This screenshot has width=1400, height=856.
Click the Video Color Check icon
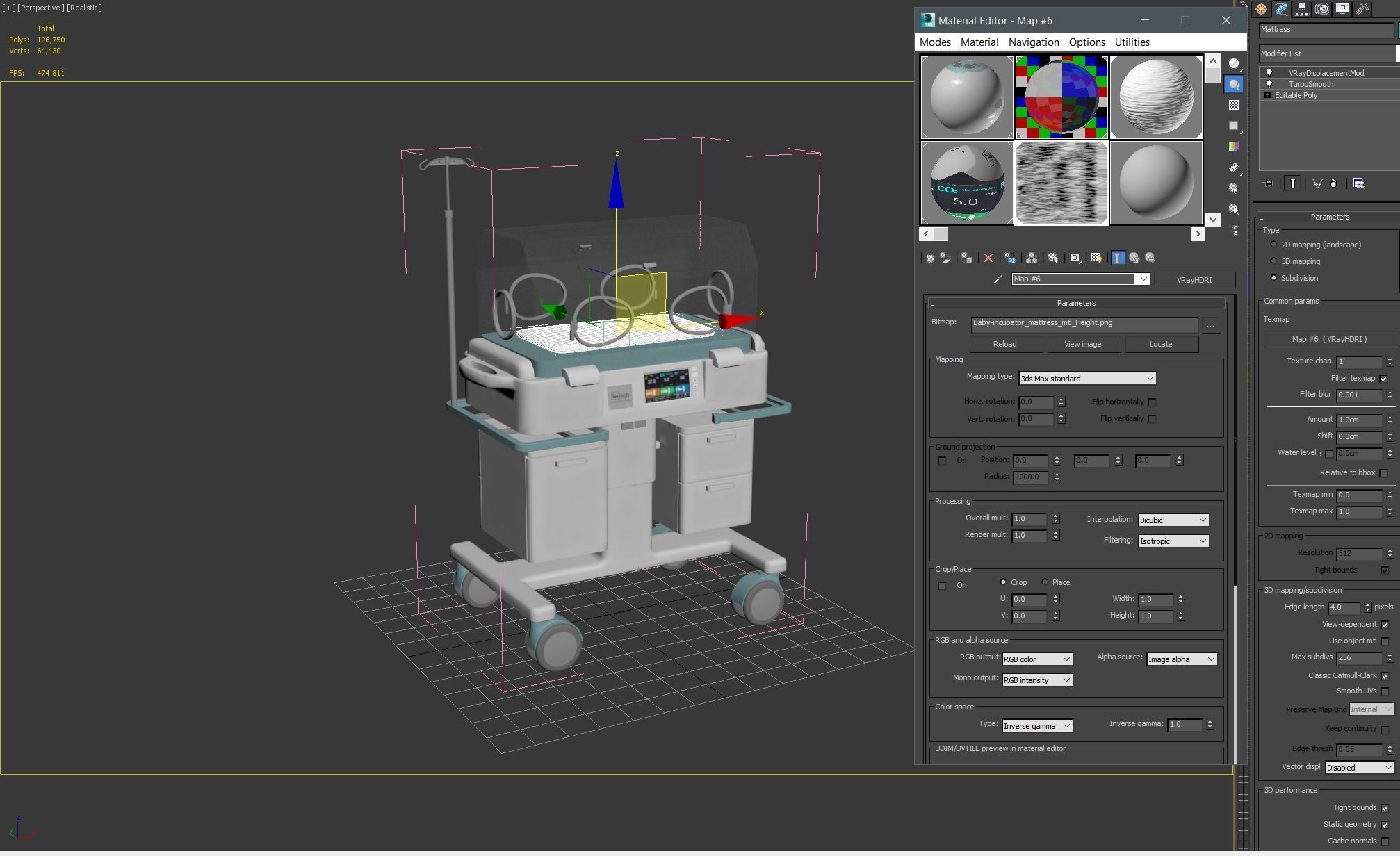[1233, 147]
